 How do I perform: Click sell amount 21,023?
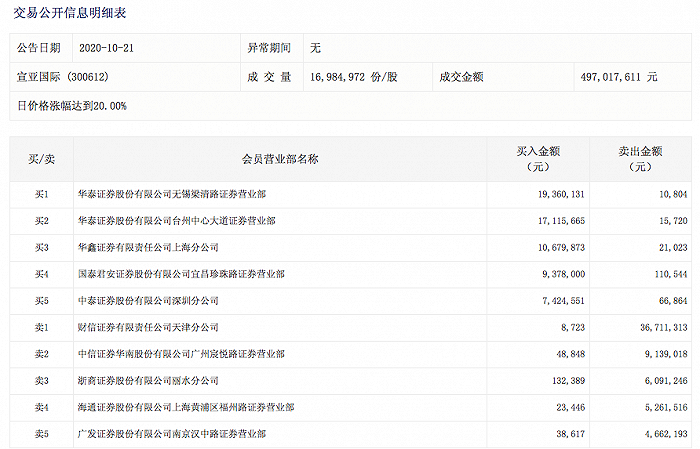pos(673,248)
